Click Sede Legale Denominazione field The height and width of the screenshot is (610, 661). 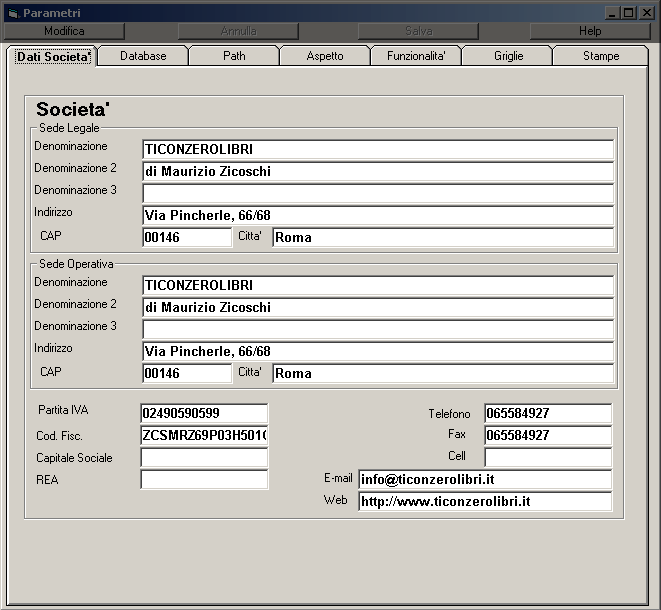(x=378, y=149)
